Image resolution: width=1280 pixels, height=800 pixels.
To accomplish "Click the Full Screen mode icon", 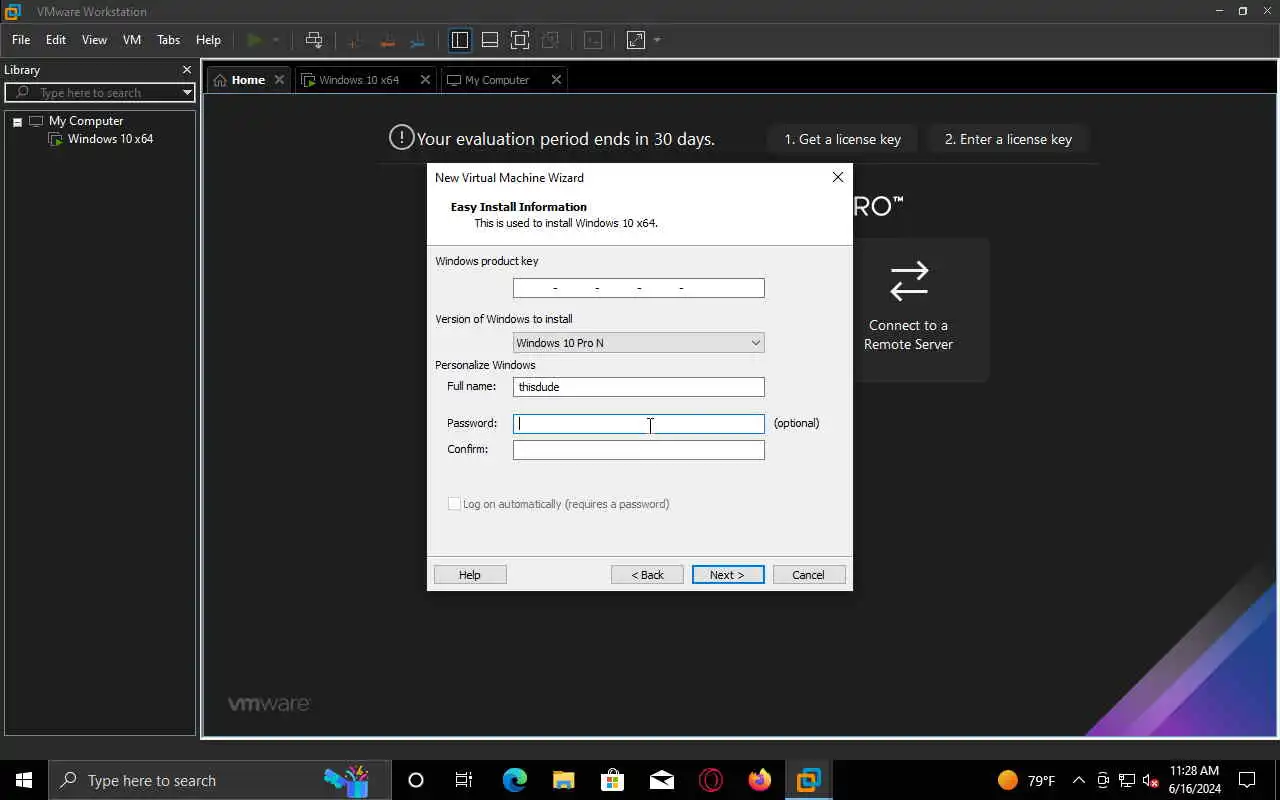I will click(x=520, y=40).
